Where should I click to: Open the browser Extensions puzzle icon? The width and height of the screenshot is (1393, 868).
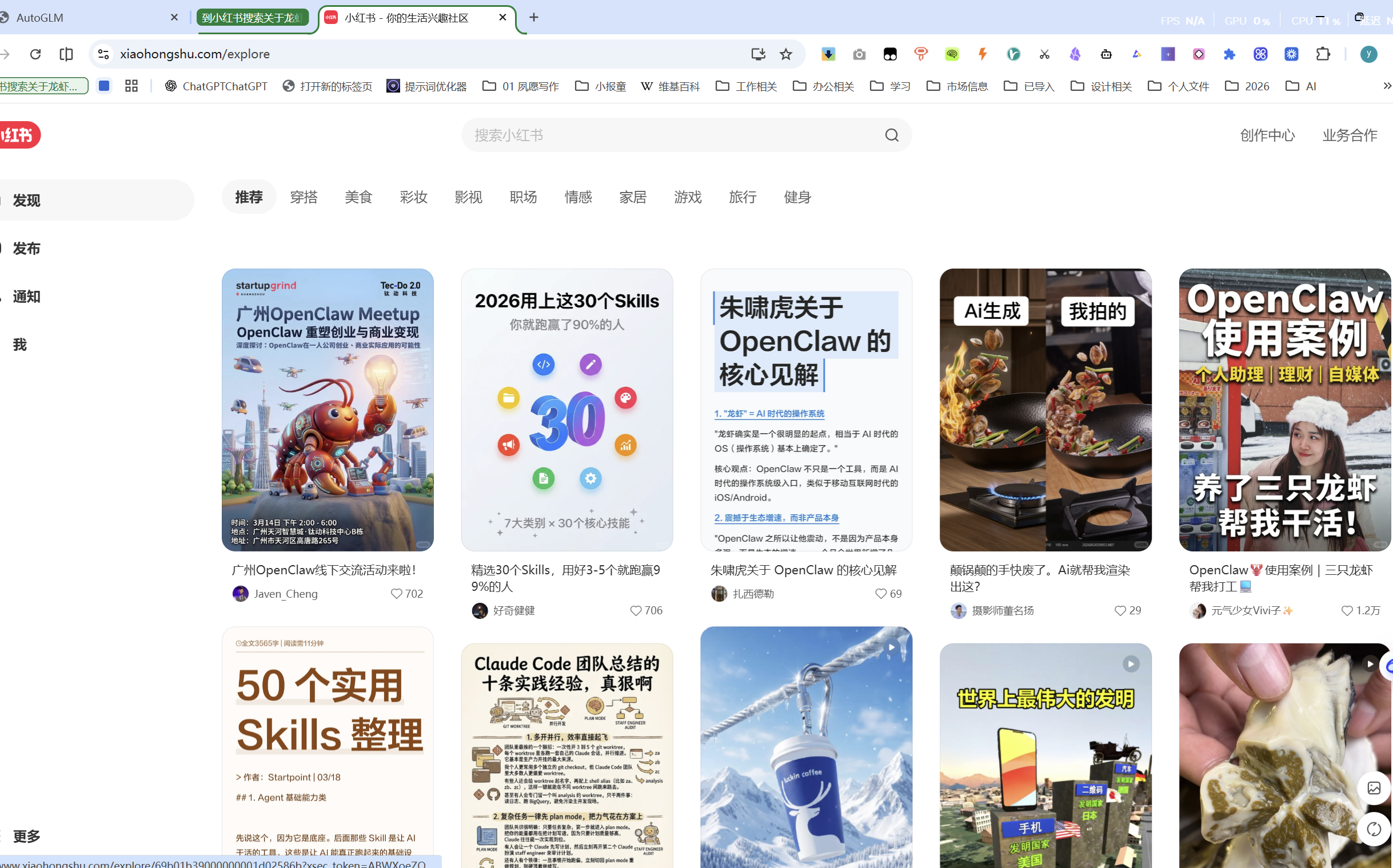[1322, 54]
